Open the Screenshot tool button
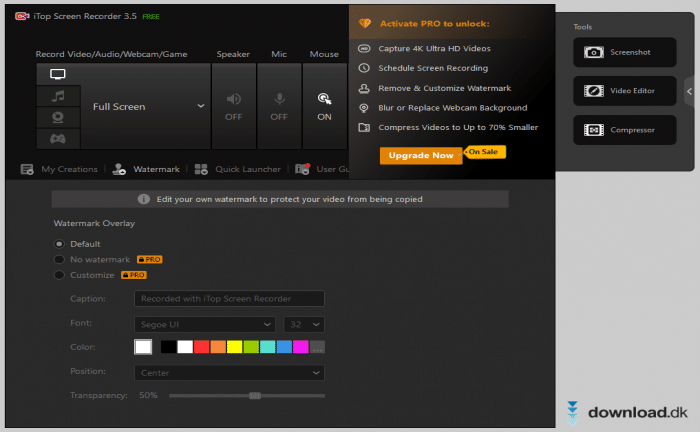Screen dimensions: 700x432 click(625, 52)
